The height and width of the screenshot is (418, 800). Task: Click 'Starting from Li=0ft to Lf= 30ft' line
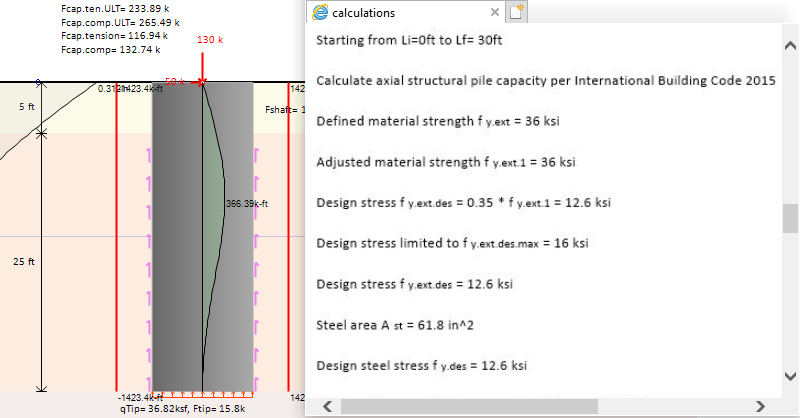click(x=409, y=40)
